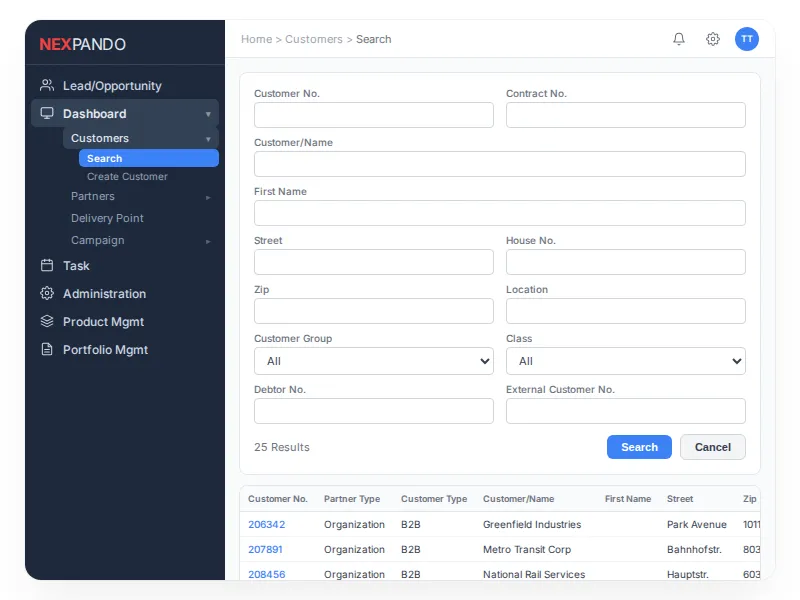Select the Dashboard monitor icon

click(45, 113)
